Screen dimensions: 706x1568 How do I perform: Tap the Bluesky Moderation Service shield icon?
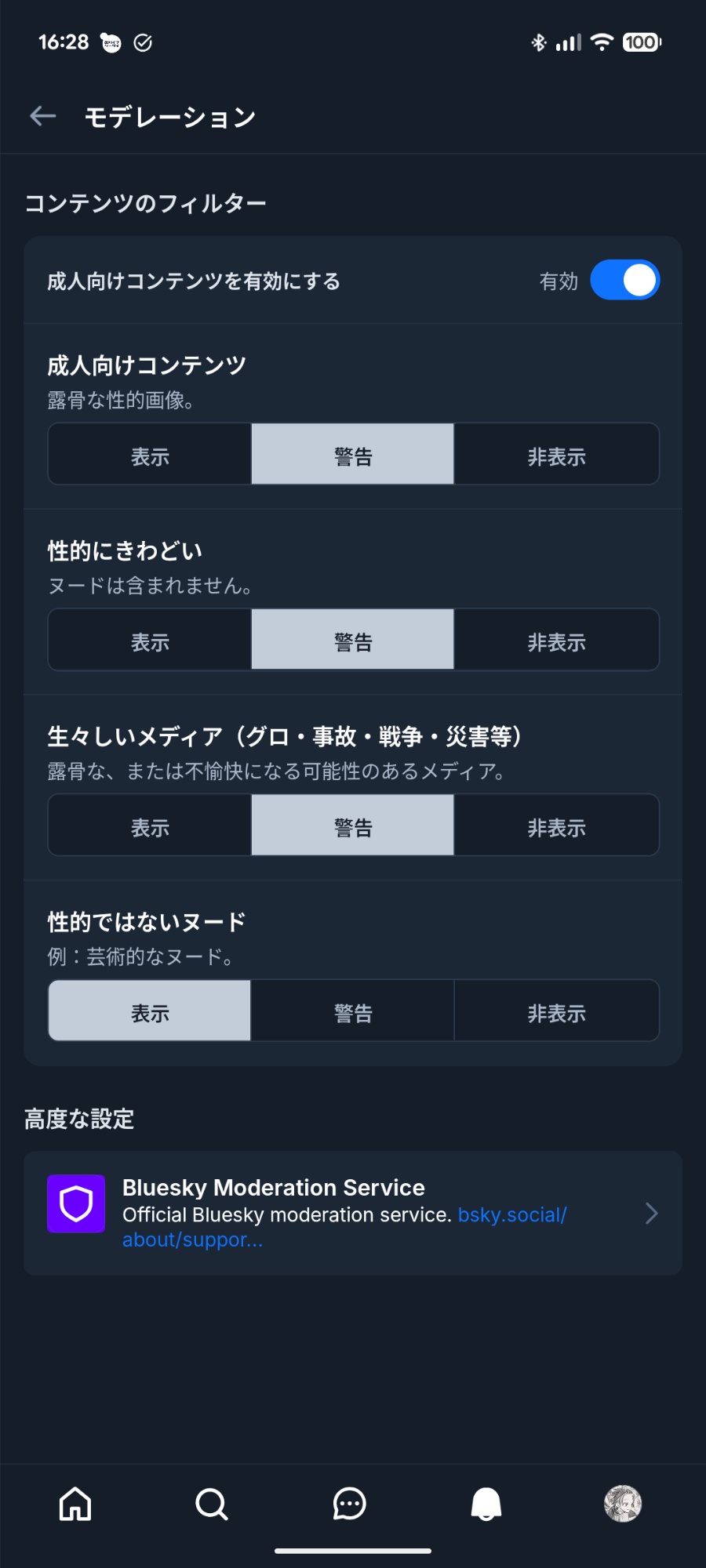coord(76,1203)
